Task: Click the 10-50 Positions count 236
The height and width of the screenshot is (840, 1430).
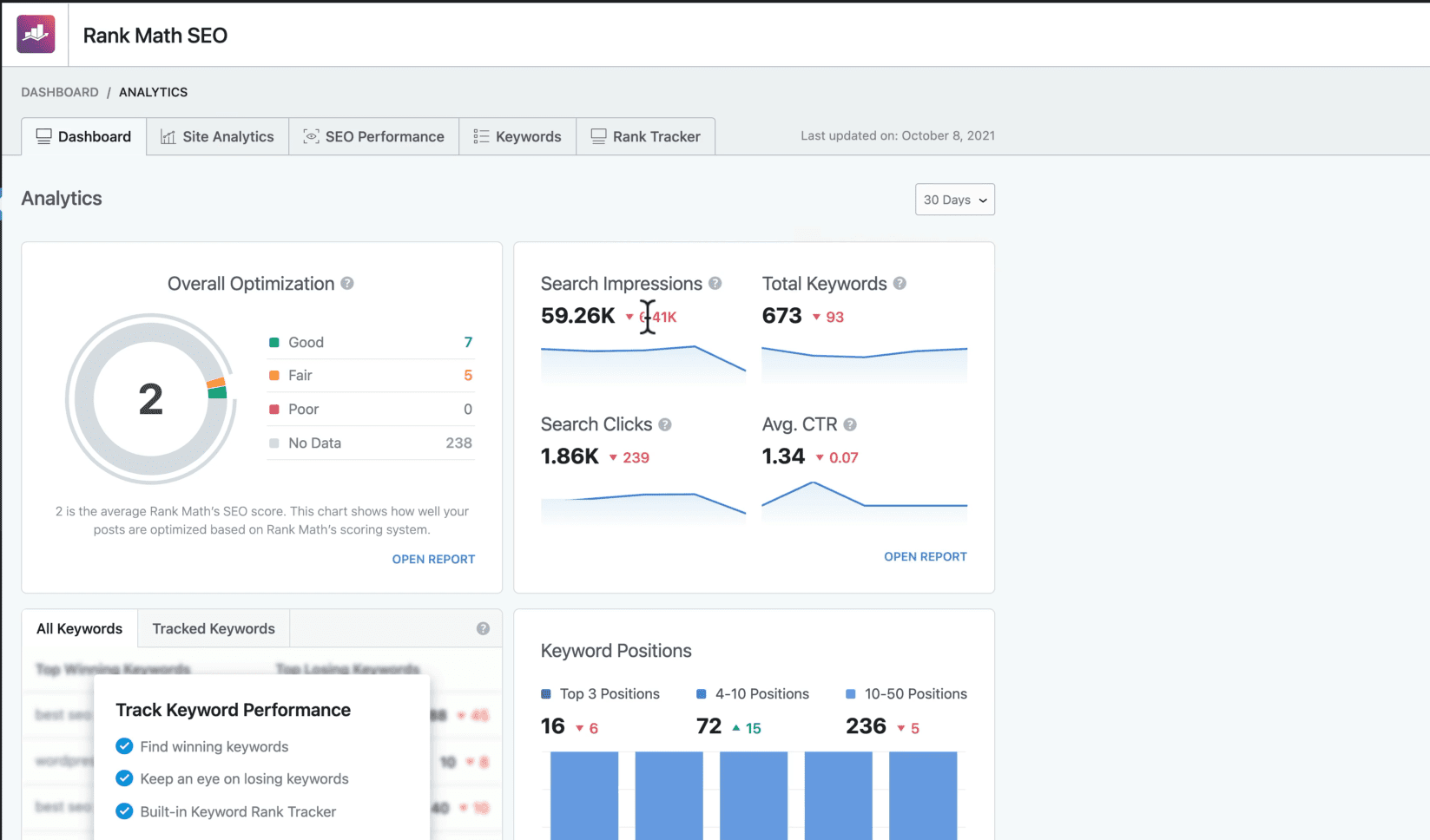Action: click(x=866, y=726)
